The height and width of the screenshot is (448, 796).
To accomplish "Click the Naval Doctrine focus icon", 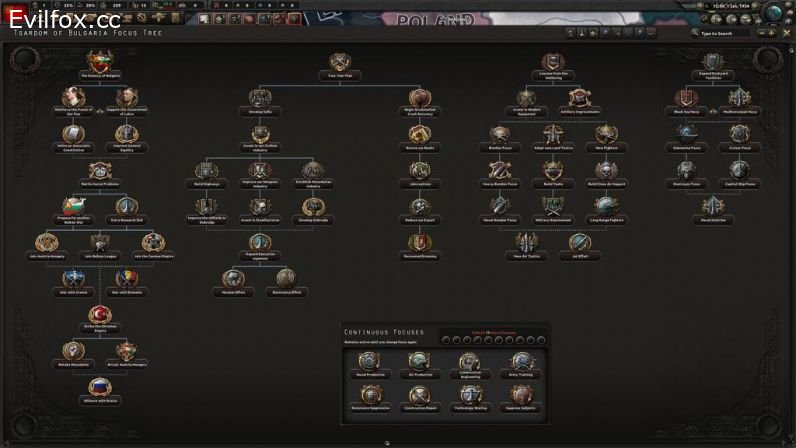I will (x=711, y=206).
